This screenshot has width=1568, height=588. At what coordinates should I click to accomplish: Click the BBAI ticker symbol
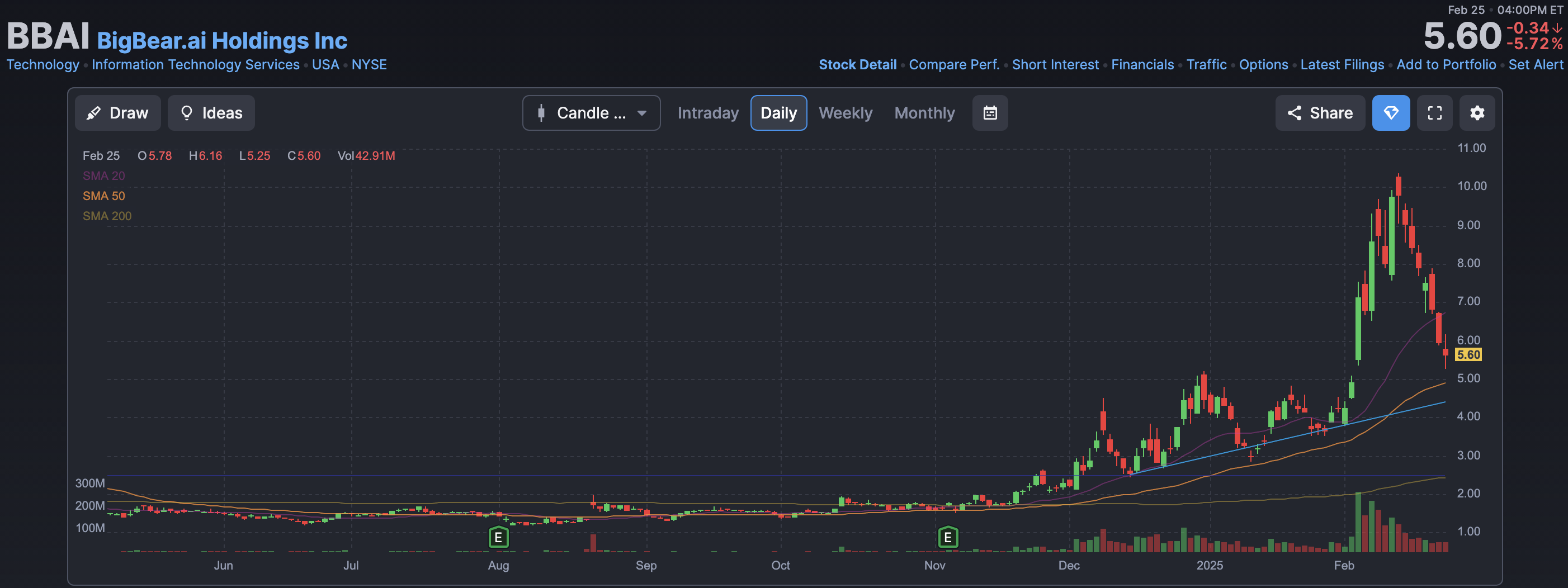48,36
